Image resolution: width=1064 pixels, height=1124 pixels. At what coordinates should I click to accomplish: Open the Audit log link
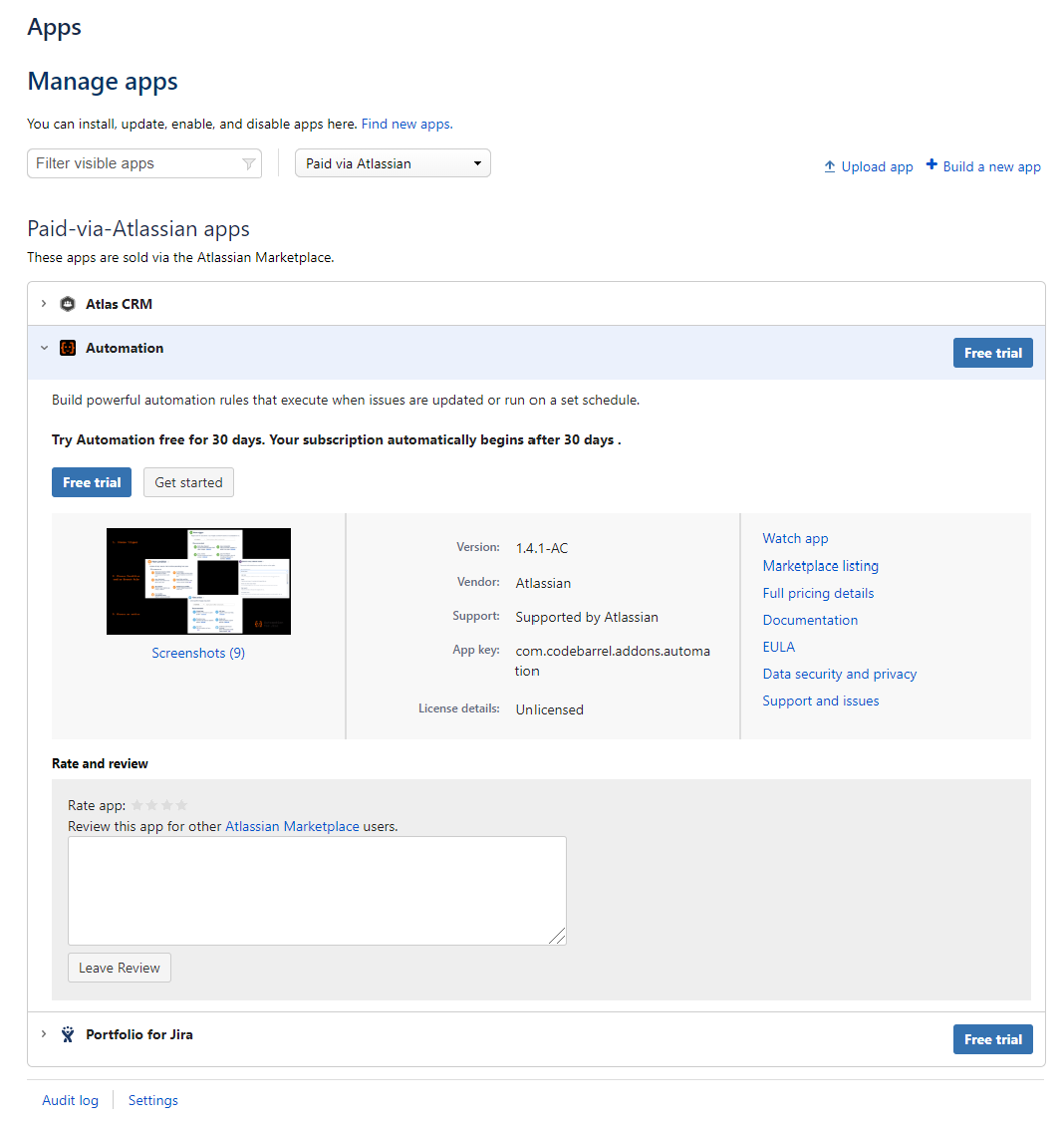[x=70, y=1100]
